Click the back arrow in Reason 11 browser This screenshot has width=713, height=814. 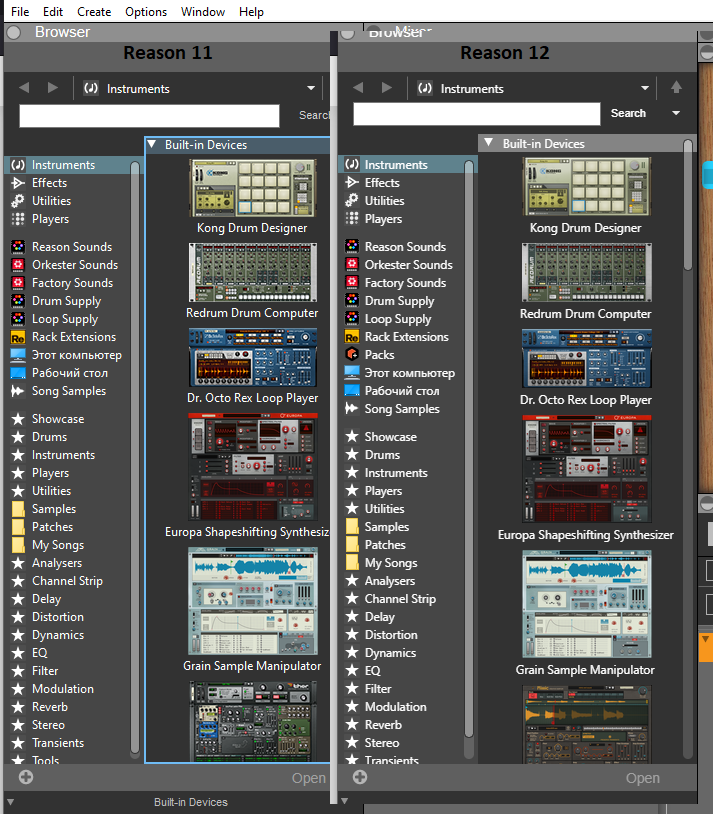(24, 88)
